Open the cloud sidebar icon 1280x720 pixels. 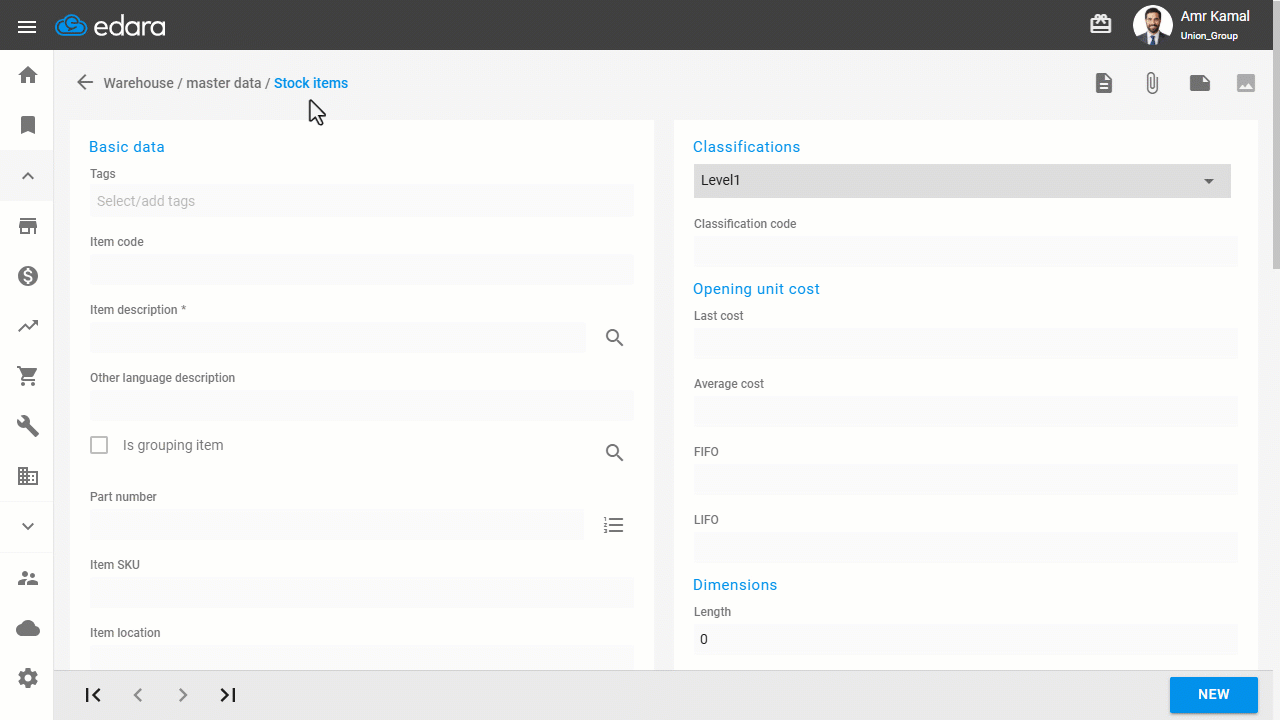(28, 628)
